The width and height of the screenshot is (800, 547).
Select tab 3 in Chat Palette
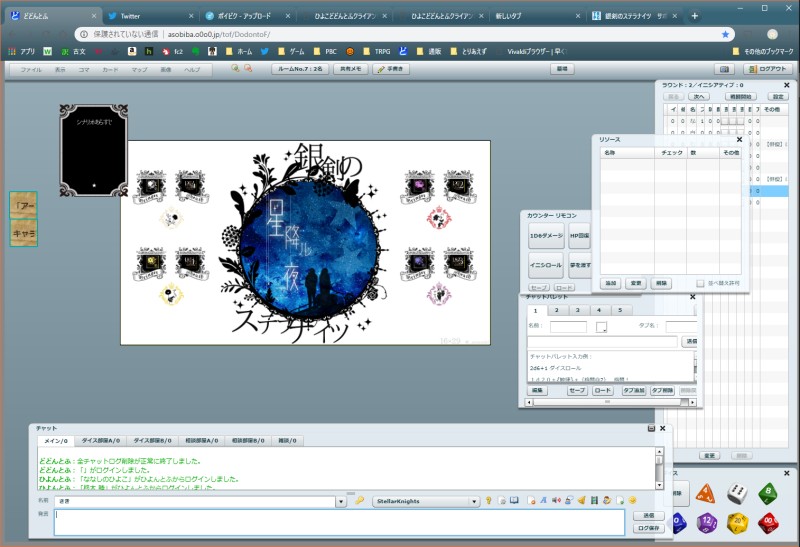[x=578, y=311]
